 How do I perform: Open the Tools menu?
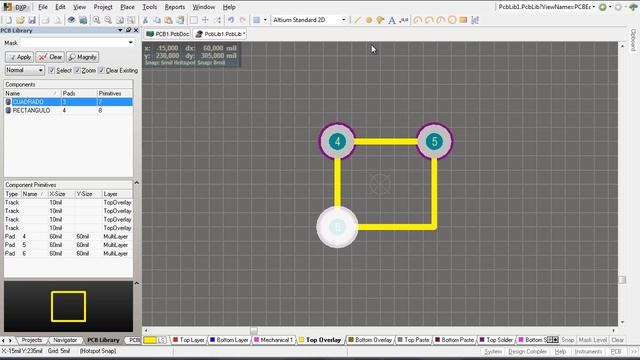(149, 7)
